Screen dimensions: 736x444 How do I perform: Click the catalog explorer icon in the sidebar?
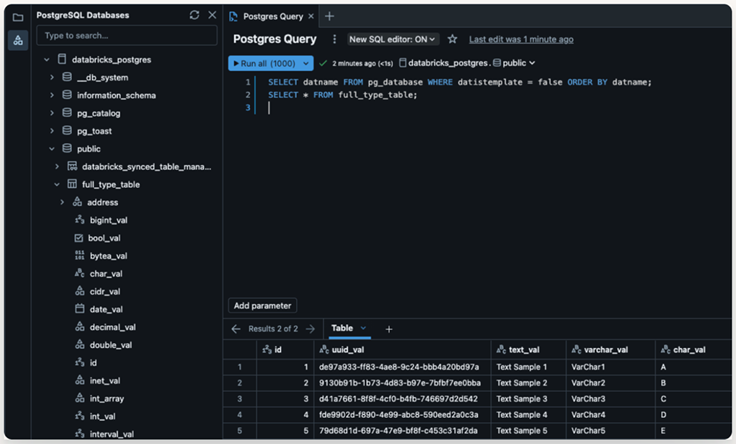18,40
